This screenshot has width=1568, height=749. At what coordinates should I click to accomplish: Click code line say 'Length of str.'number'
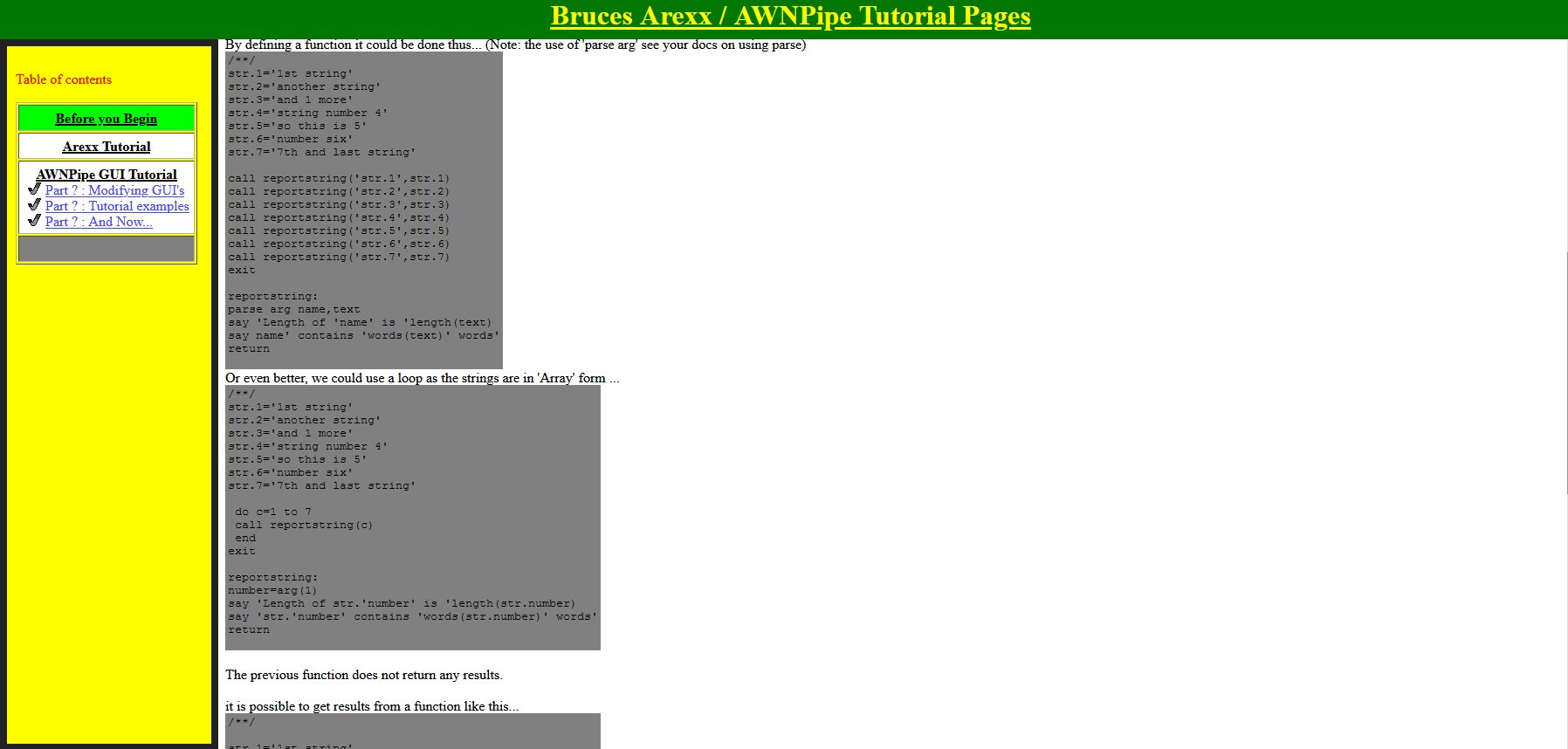(402, 604)
